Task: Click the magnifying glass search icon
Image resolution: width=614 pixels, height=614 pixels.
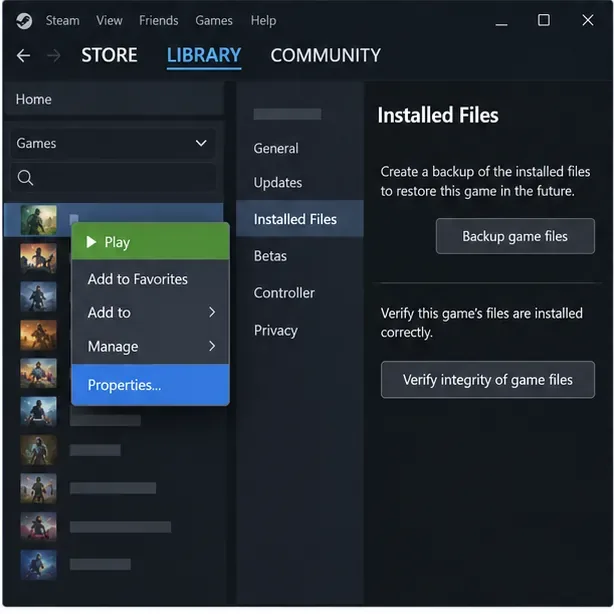Action: click(25, 177)
